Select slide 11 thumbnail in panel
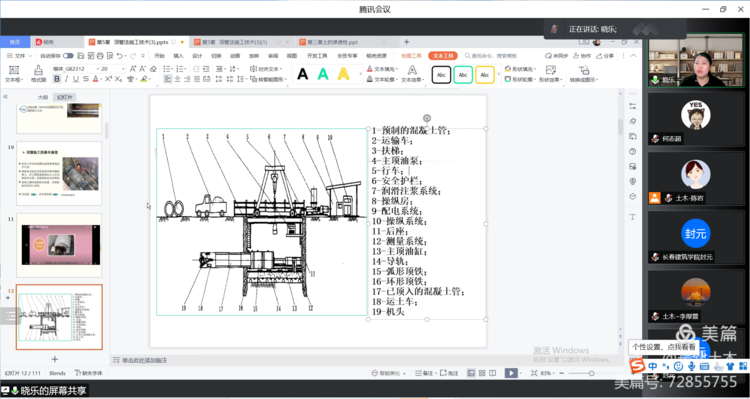Screen dimensions: 750x399 (59, 245)
